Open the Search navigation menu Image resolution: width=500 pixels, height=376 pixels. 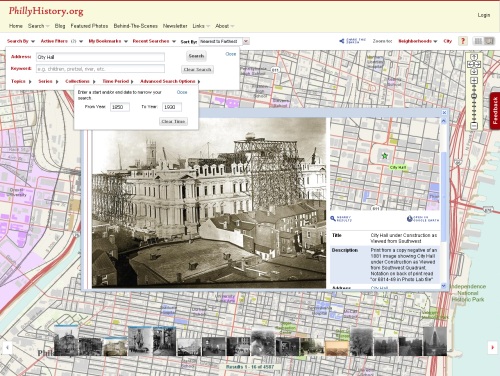tap(38, 26)
